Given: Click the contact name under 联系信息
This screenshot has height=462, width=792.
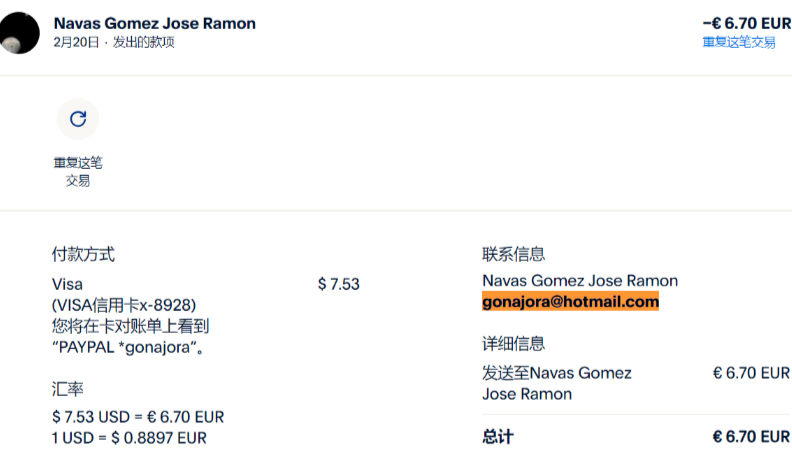Looking at the screenshot, I should [x=580, y=280].
